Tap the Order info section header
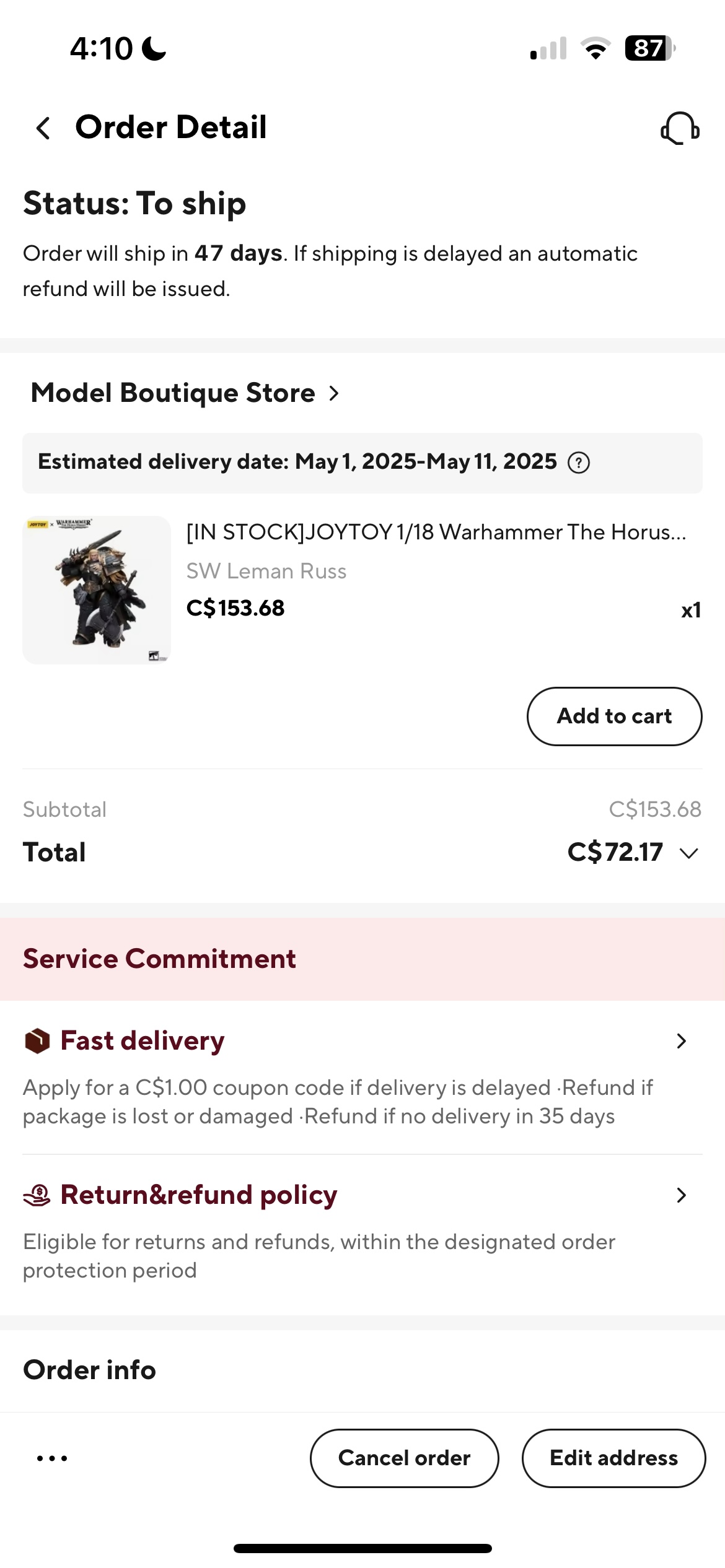Viewport: 725px width, 1568px height. [x=89, y=1370]
